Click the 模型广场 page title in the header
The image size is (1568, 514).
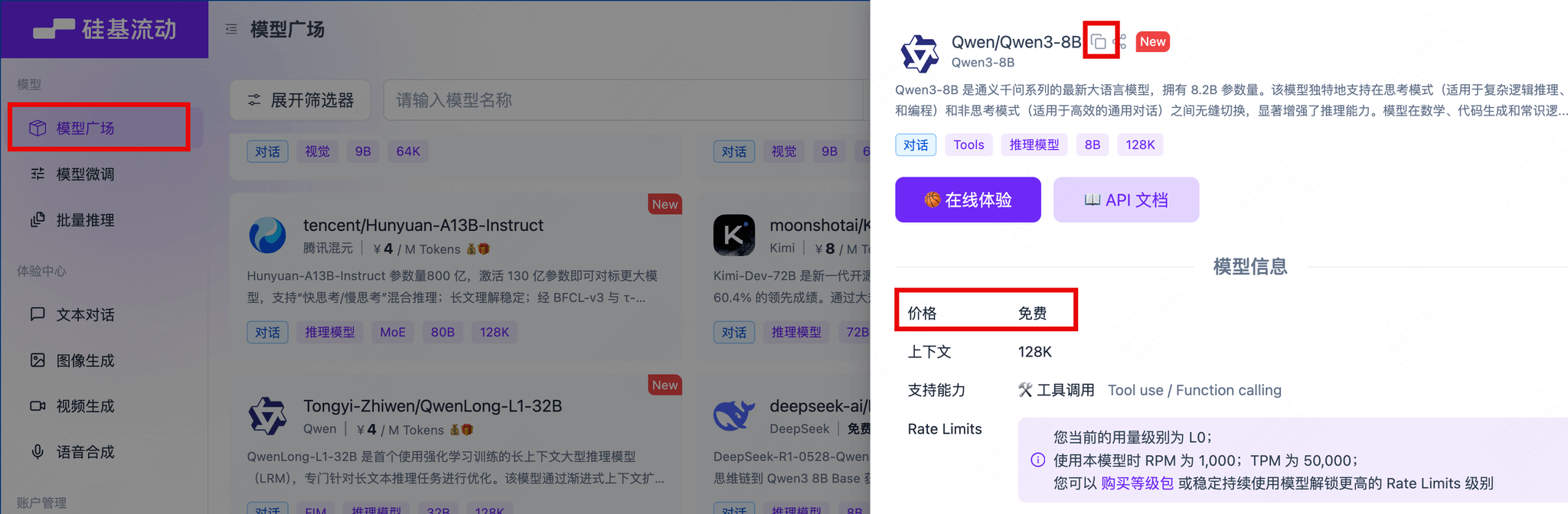(x=287, y=29)
